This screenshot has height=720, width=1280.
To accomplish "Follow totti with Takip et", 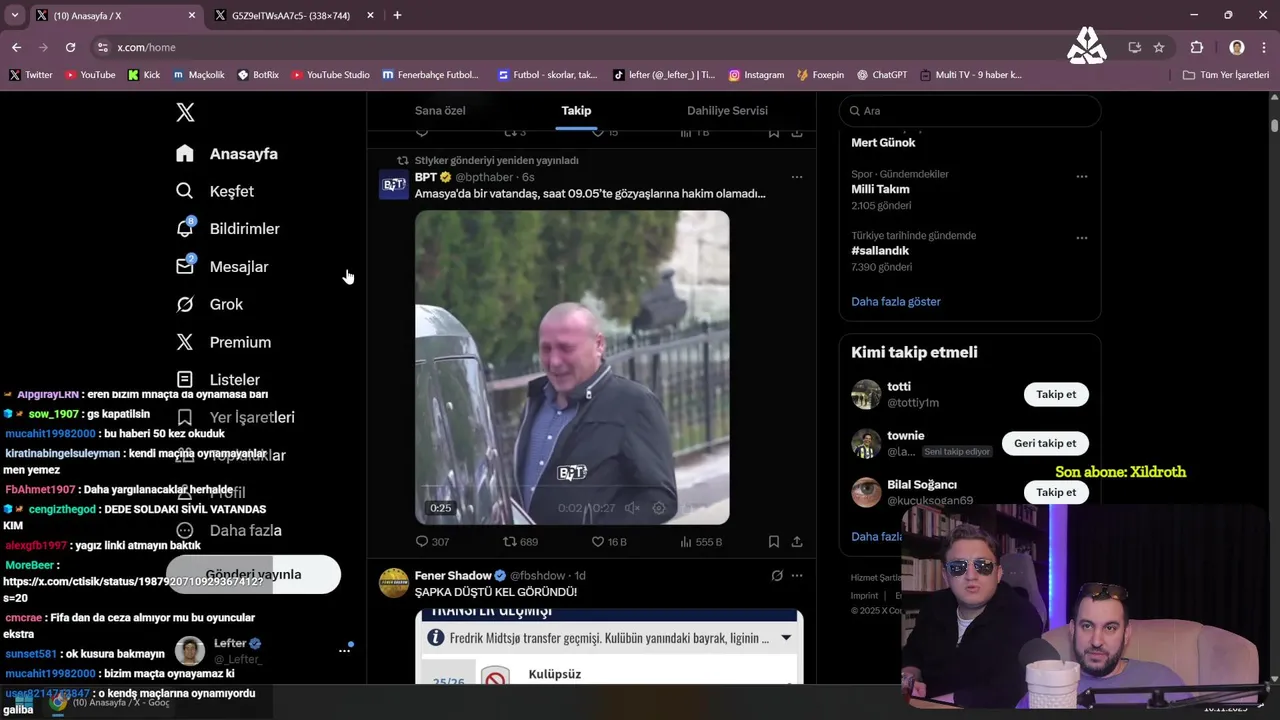I will pyautogui.click(x=1056, y=394).
